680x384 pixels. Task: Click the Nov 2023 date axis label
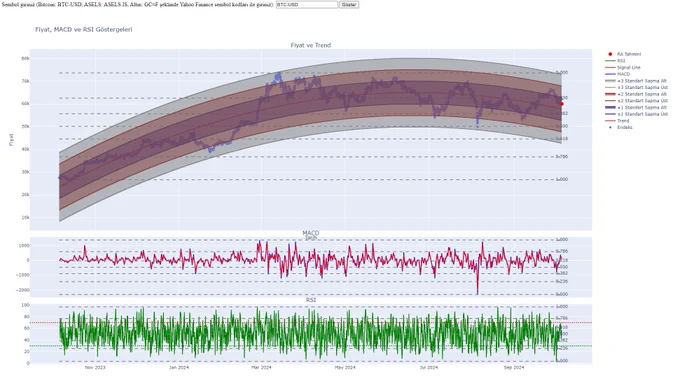tap(95, 368)
